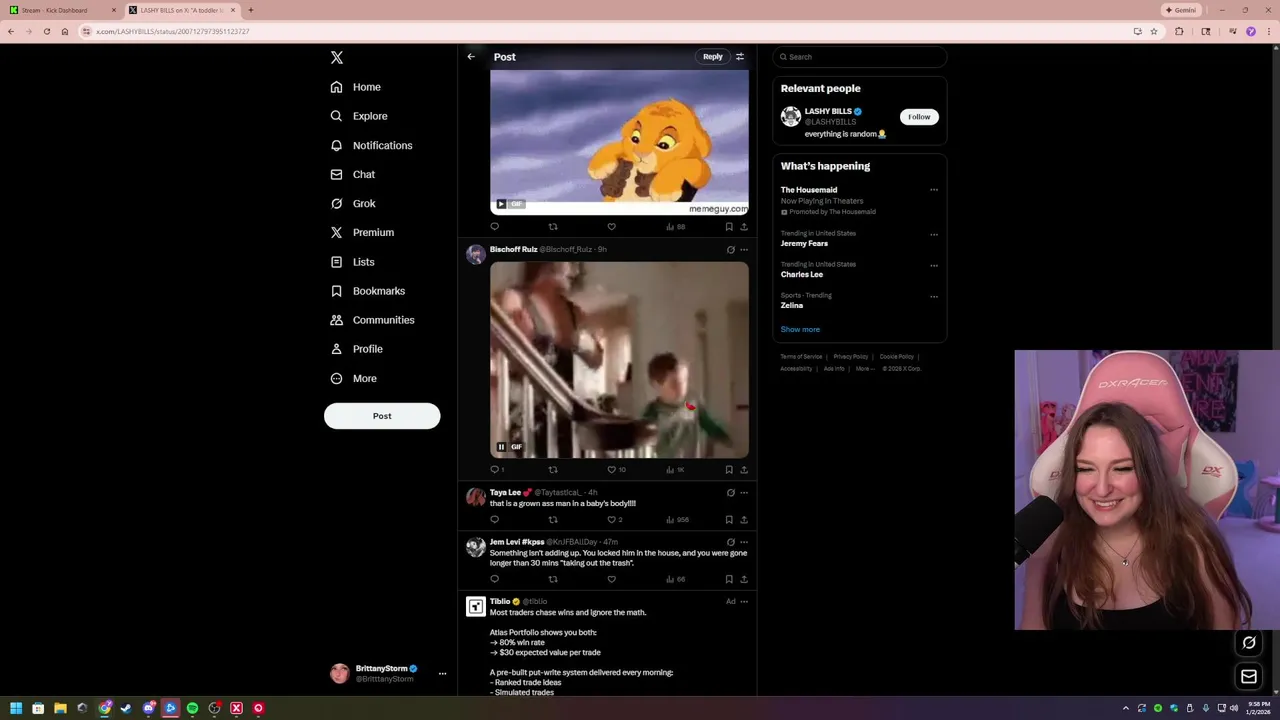Open Cookie Policy link
This screenshot has width=1280, height=720.
click(897, 357)
